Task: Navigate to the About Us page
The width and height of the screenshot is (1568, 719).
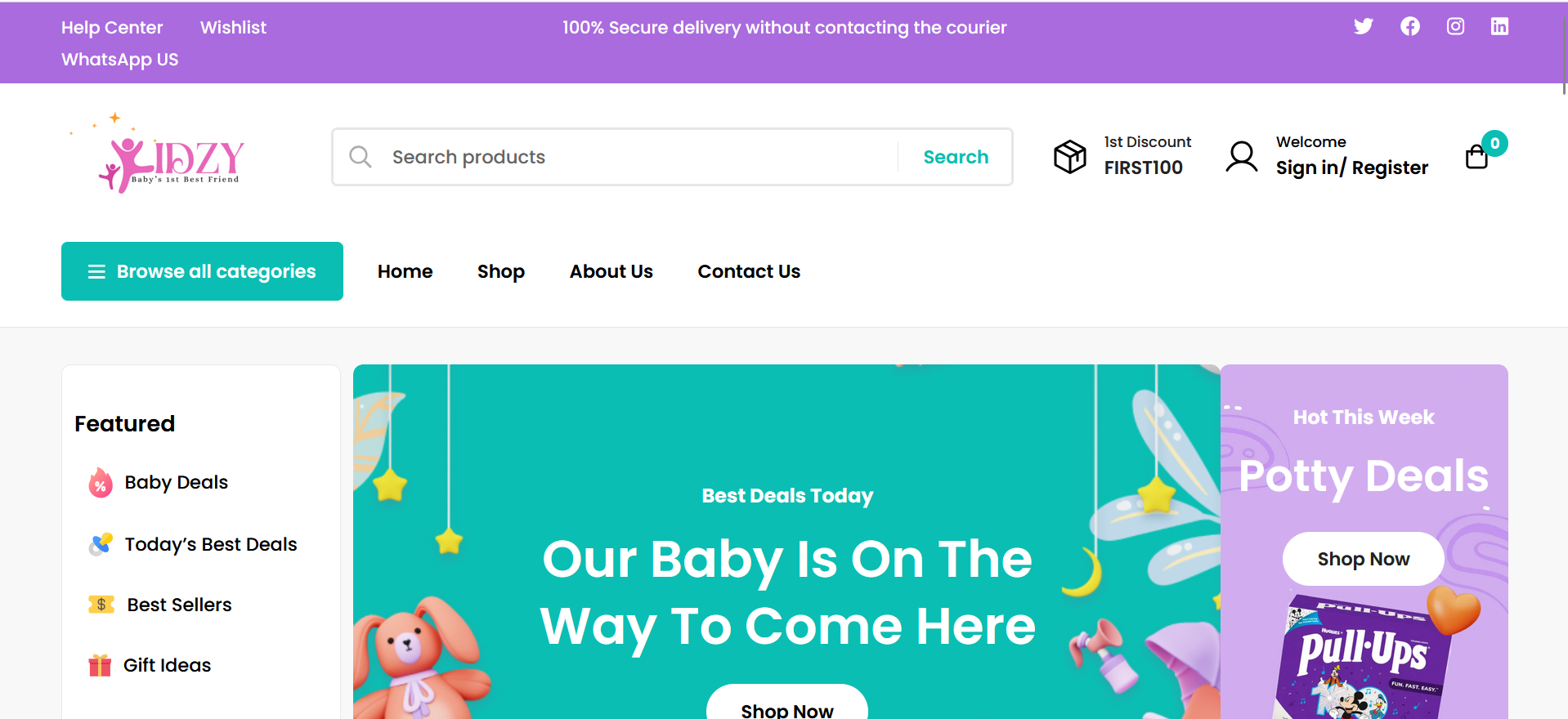Action: click(x=612, y=271)
